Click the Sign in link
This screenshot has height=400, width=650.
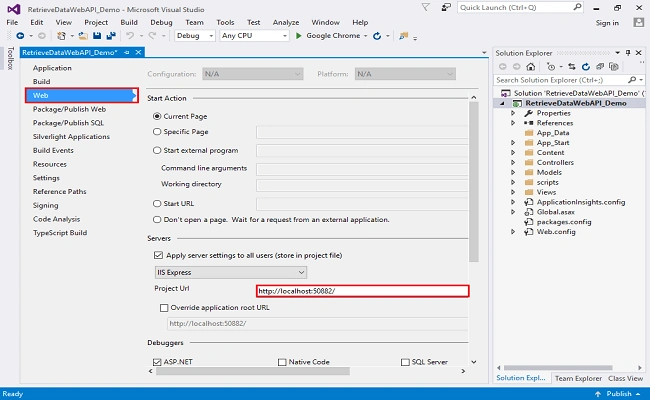tap(607, 23)
